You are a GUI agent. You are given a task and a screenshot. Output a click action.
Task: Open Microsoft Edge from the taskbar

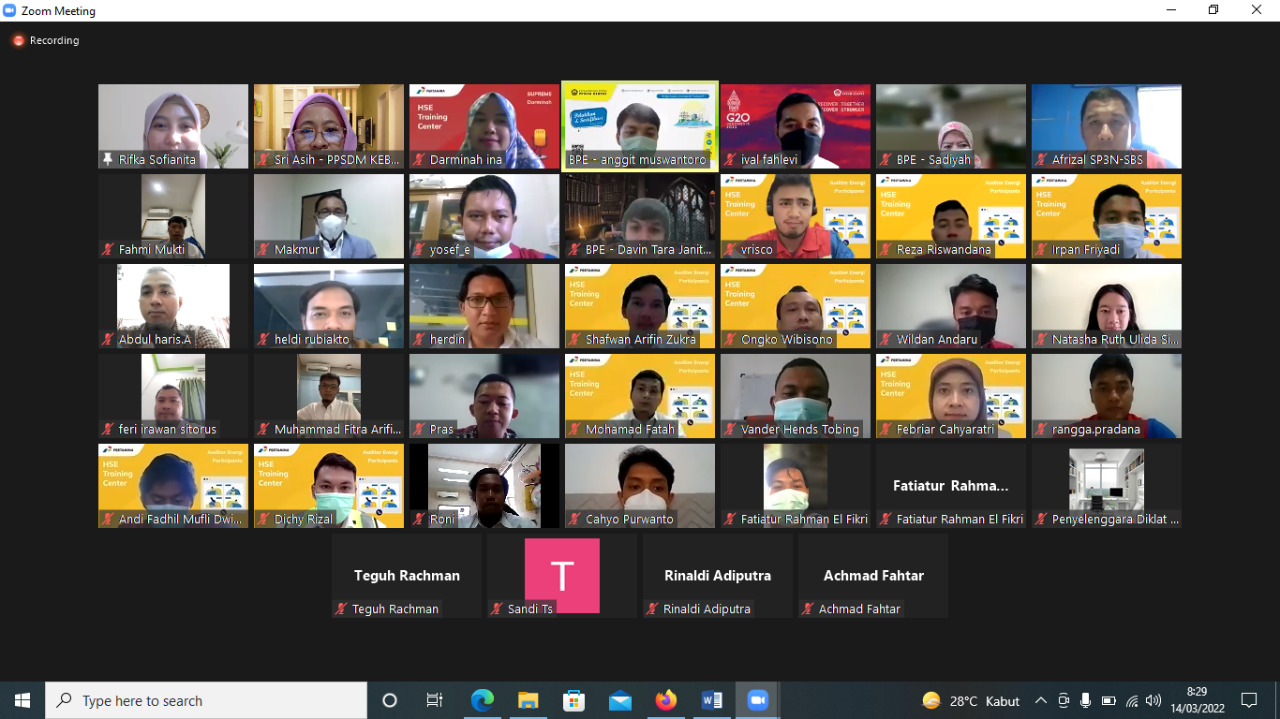(x=482, y=701)
